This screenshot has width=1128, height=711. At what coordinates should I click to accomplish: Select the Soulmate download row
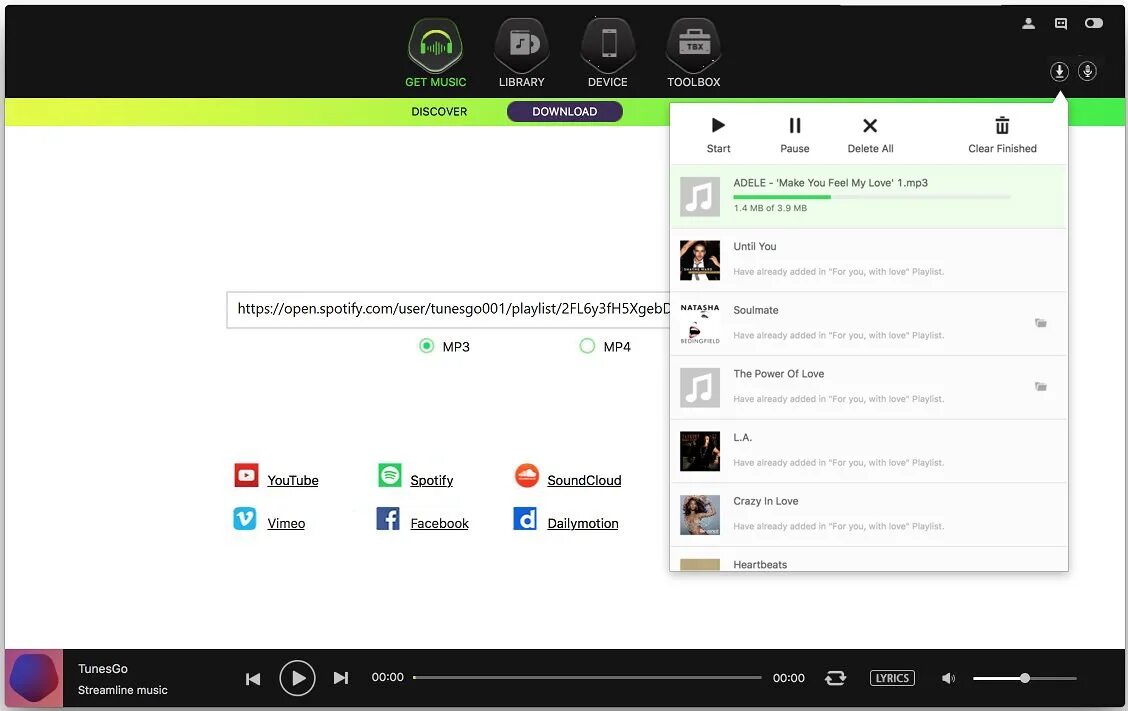868,324
